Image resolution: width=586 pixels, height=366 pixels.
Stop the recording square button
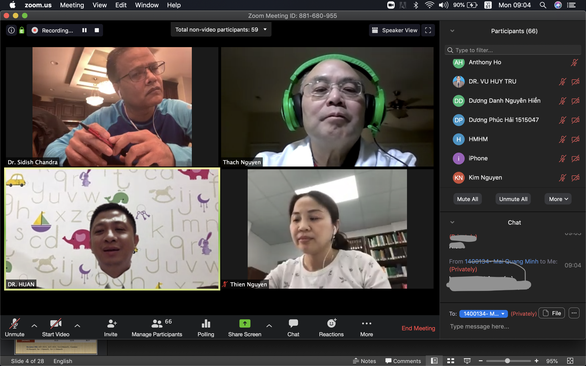[97, 30]
